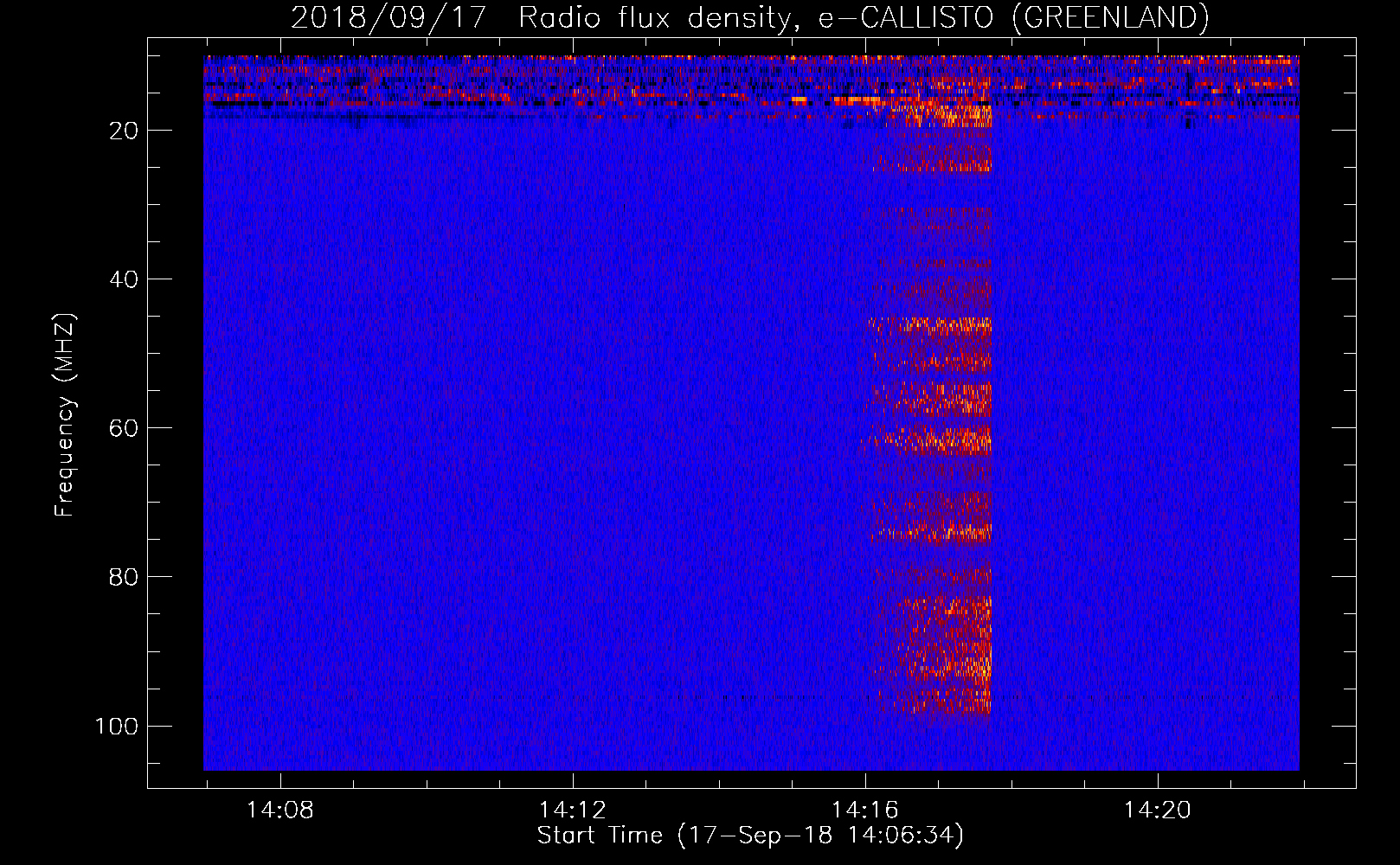
Task: Click the 60 frequency tick label
Action: [x=124, y=428]
